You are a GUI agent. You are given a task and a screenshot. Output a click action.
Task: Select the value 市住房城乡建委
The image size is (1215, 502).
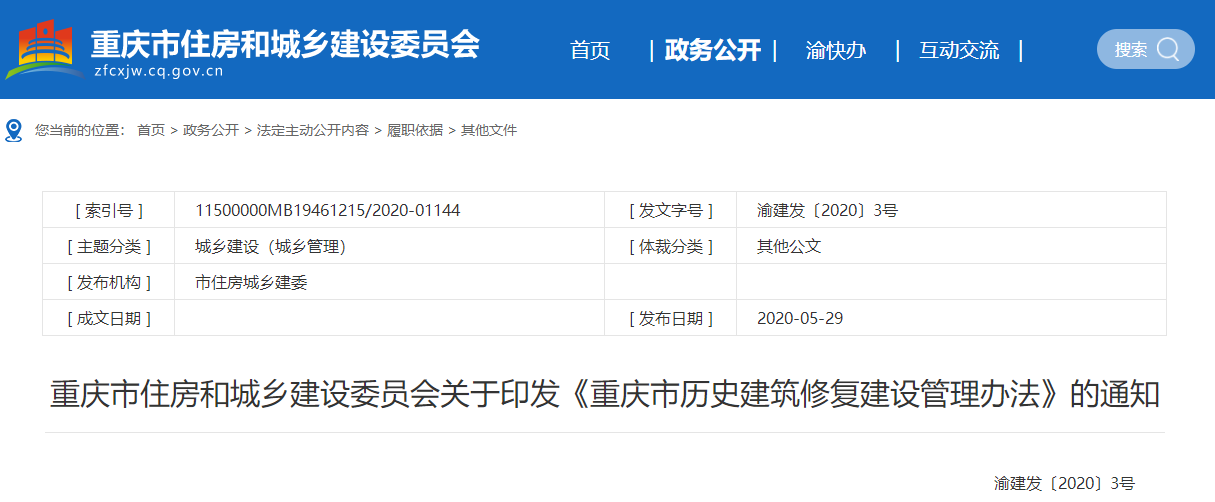(x=251, y=282)
